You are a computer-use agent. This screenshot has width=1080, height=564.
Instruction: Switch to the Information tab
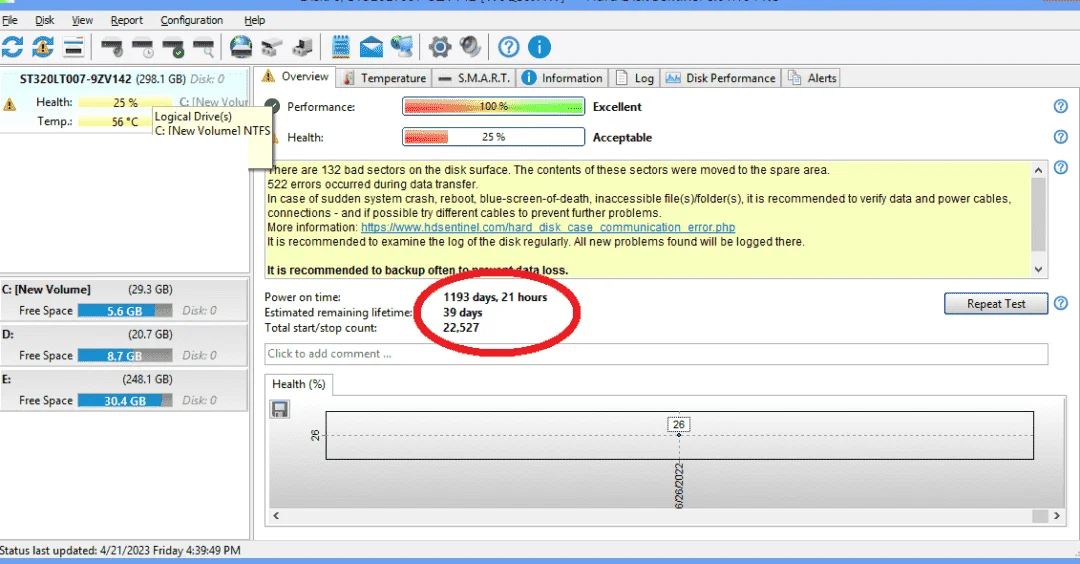[x=562, y=78]
